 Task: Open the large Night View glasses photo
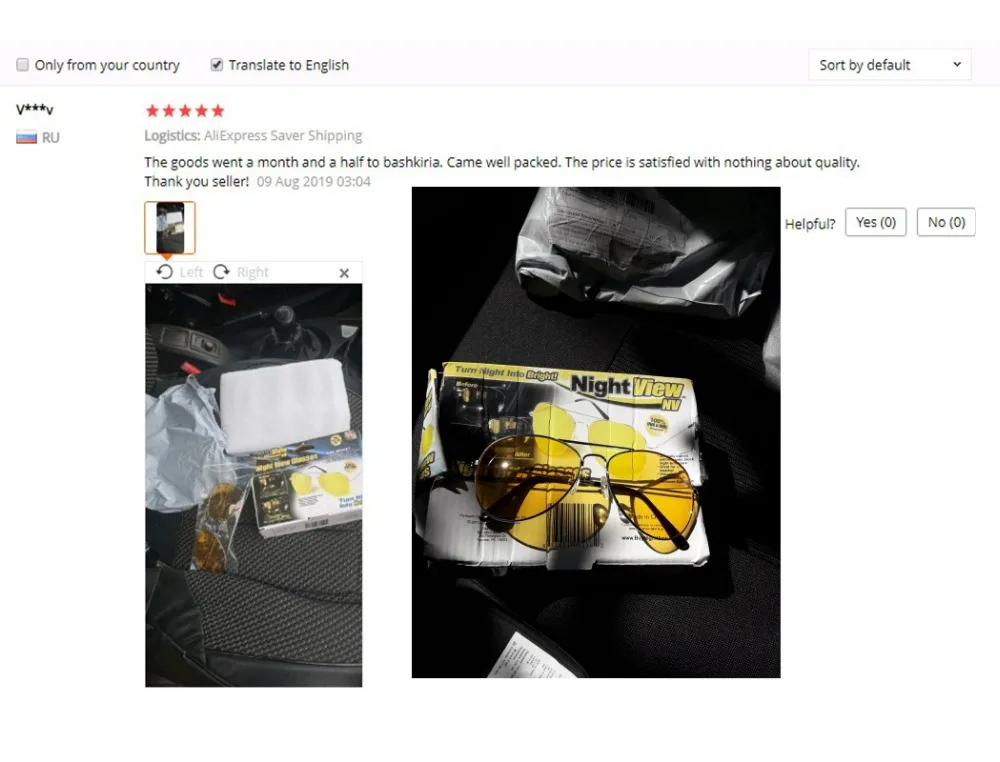click(596, 432)
